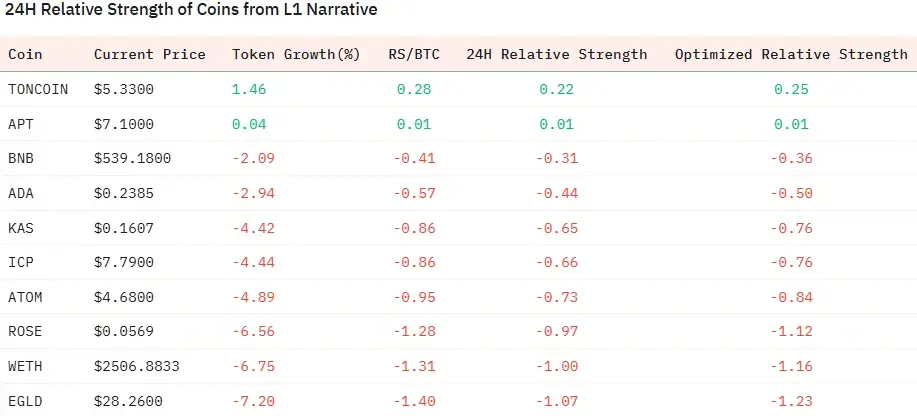Click the Token Growth(%) column header
Screen dimensions: 917x416
[x=295, y=54]
